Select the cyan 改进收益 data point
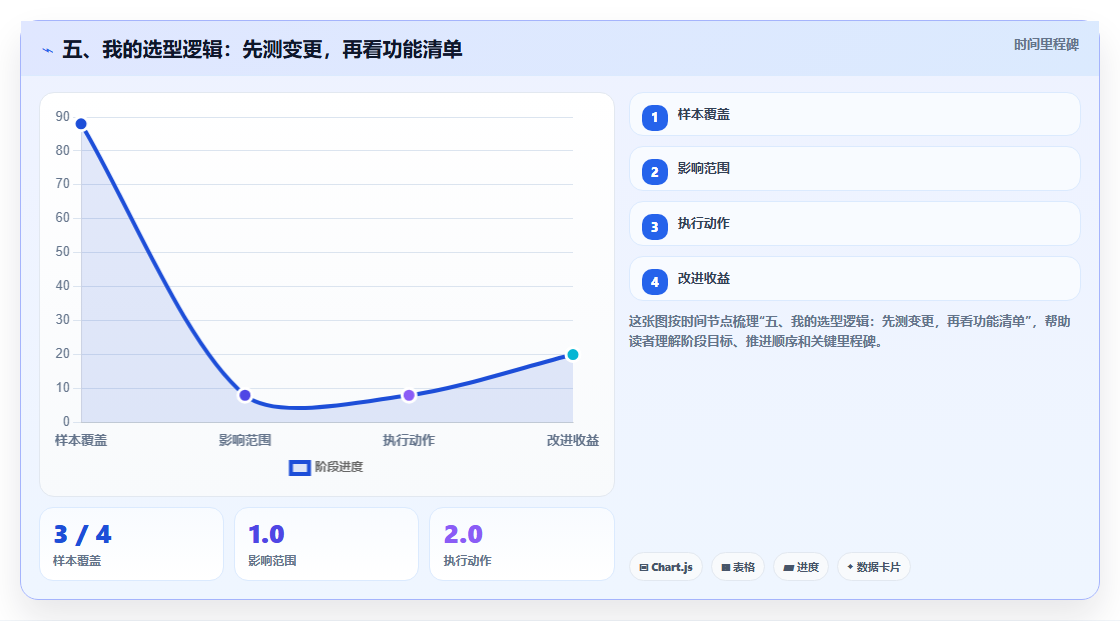This screenshot has height=621, width=1120. coord(572,354)
